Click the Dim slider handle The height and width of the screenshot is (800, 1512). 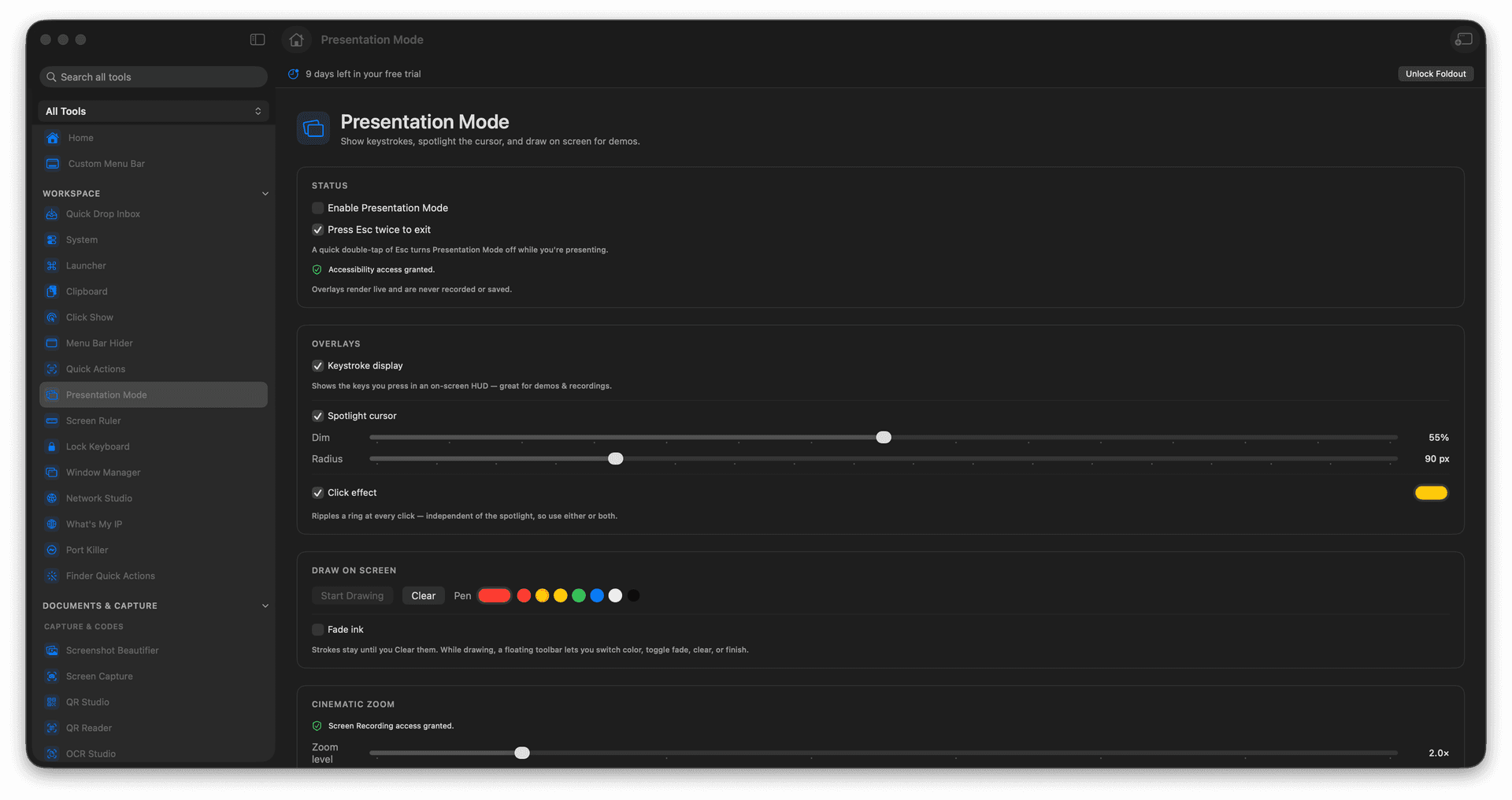click(884, 438)
